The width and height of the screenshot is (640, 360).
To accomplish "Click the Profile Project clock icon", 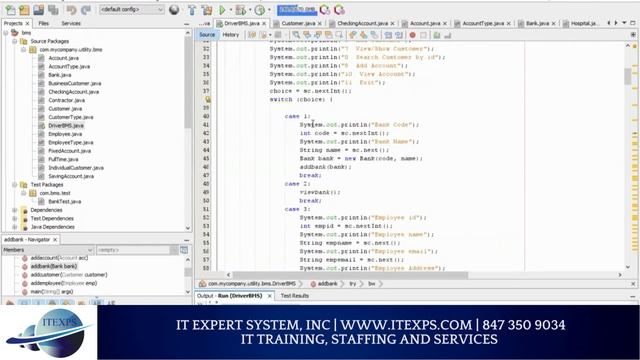I will (260, 9).
